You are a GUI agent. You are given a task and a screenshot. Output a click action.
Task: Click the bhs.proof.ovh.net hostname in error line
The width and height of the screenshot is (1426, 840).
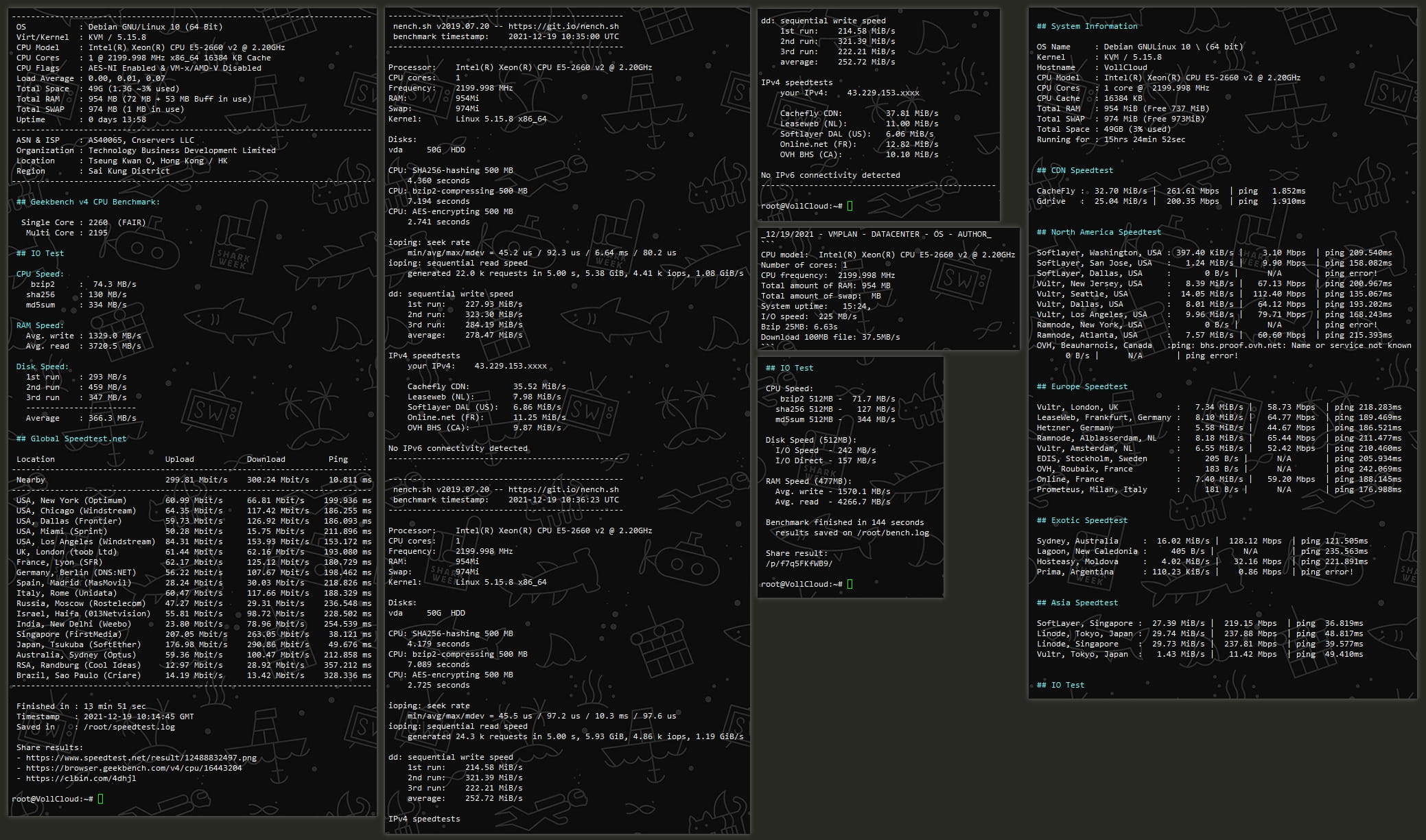coord(1243,345)
